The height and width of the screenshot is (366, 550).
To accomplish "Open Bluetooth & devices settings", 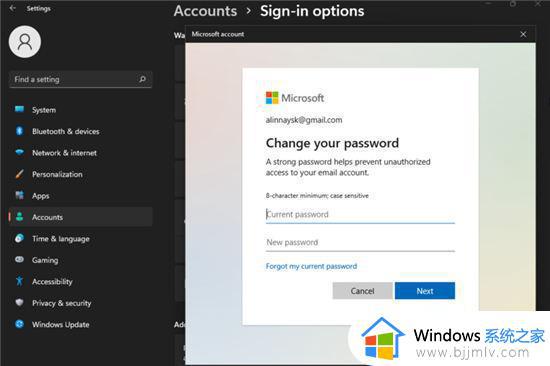I will 81,131.
